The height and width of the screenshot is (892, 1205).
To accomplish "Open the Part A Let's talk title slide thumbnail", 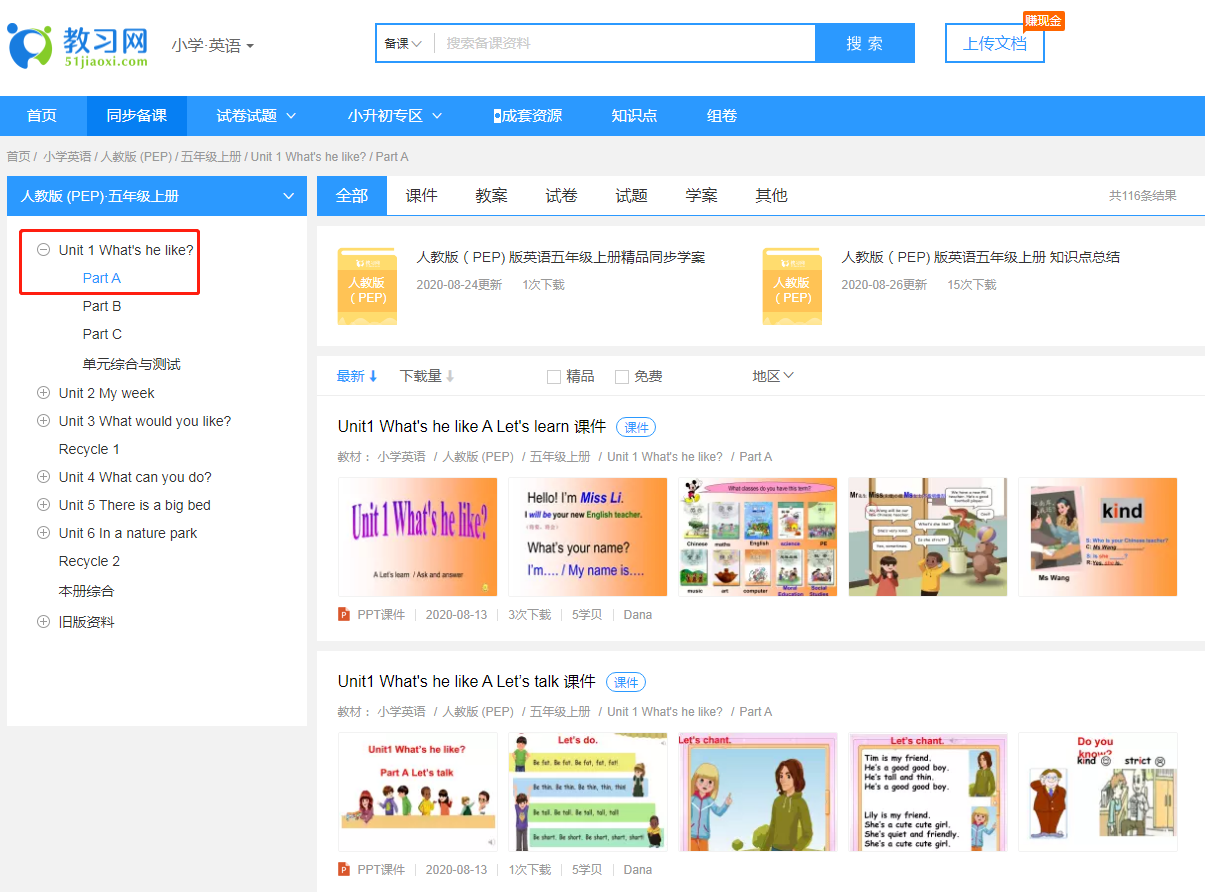I will click(418, 792).
